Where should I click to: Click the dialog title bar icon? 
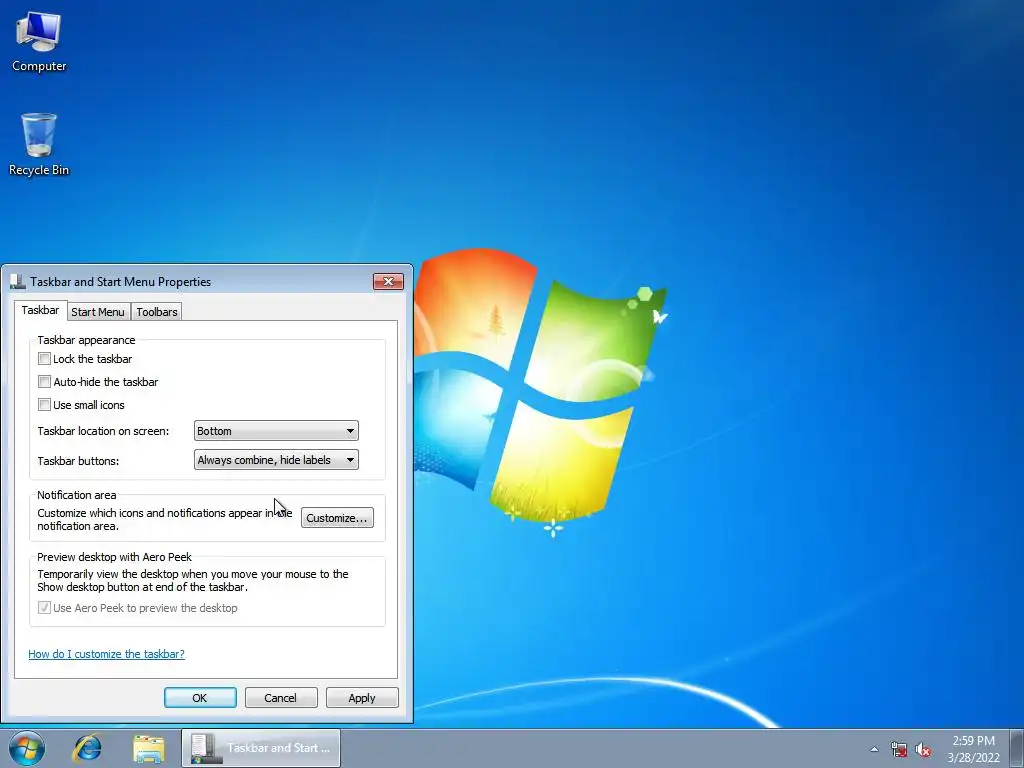click(x=18, y=281)
